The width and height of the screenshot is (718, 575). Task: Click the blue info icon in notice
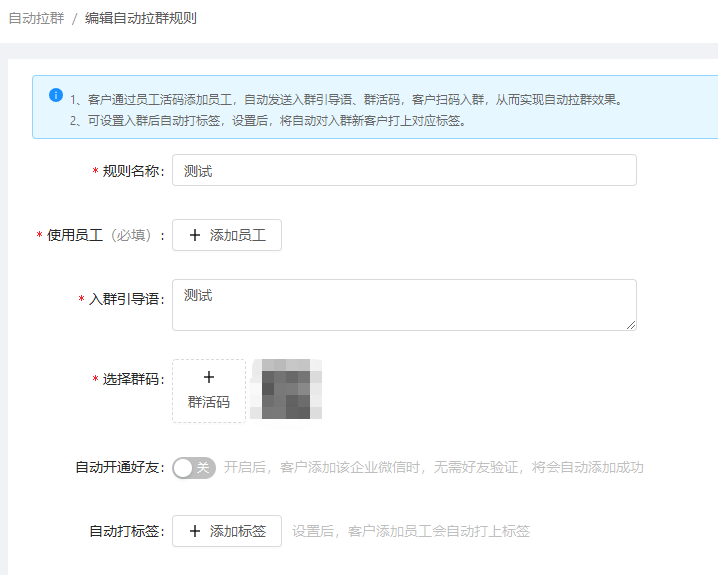[x=56, y=95]
